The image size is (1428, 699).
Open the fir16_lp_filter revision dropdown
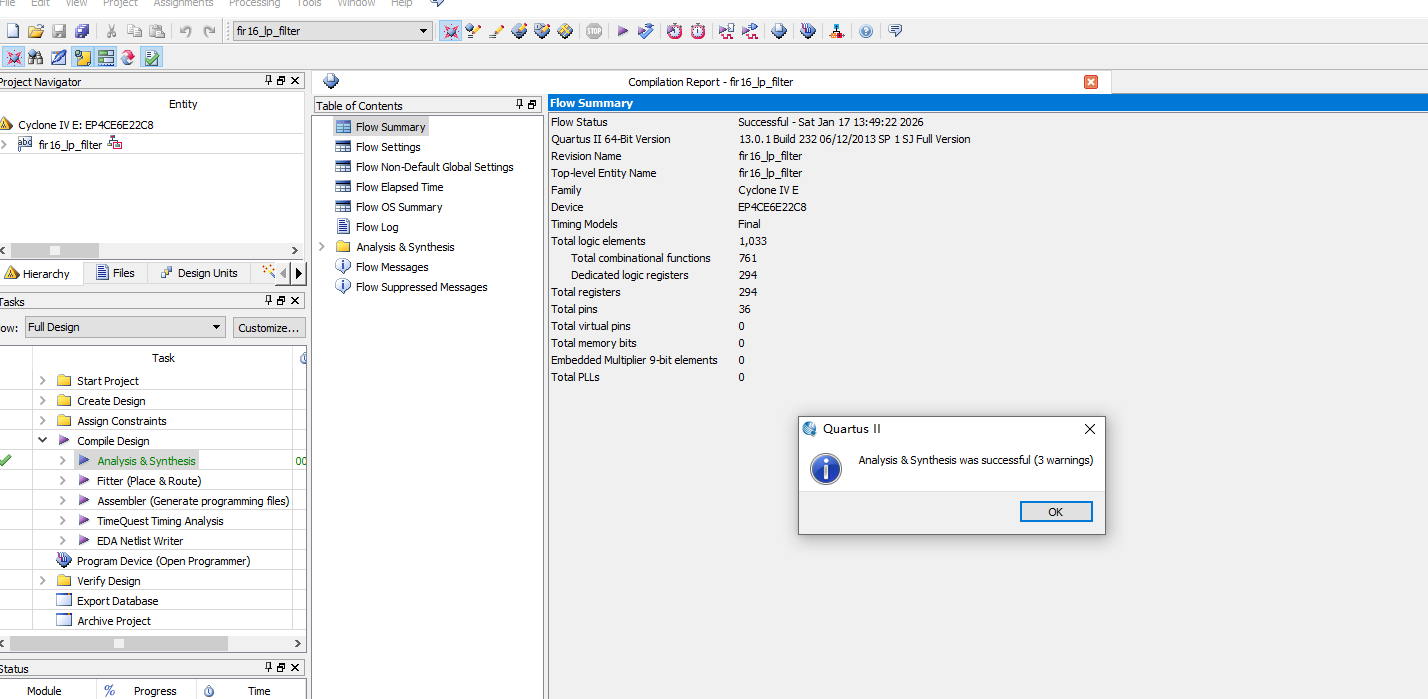point(424,31)
